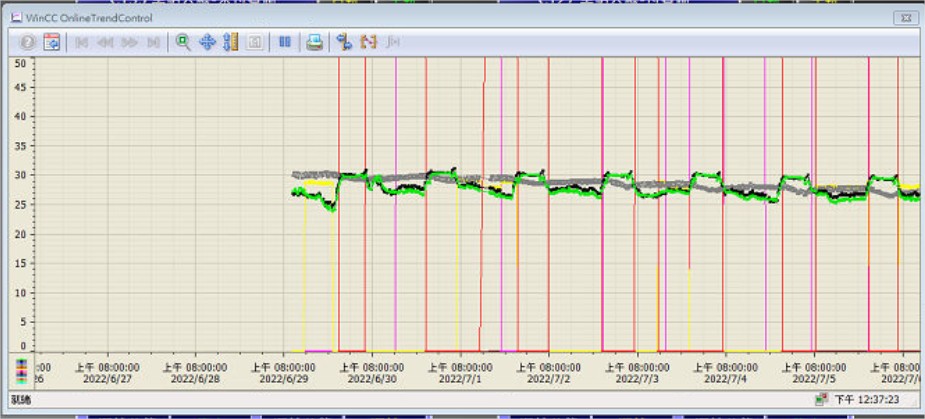Open the configuration dialog icon
The width and height of the screenshot is (925, 419).
(x=52, y=42)
